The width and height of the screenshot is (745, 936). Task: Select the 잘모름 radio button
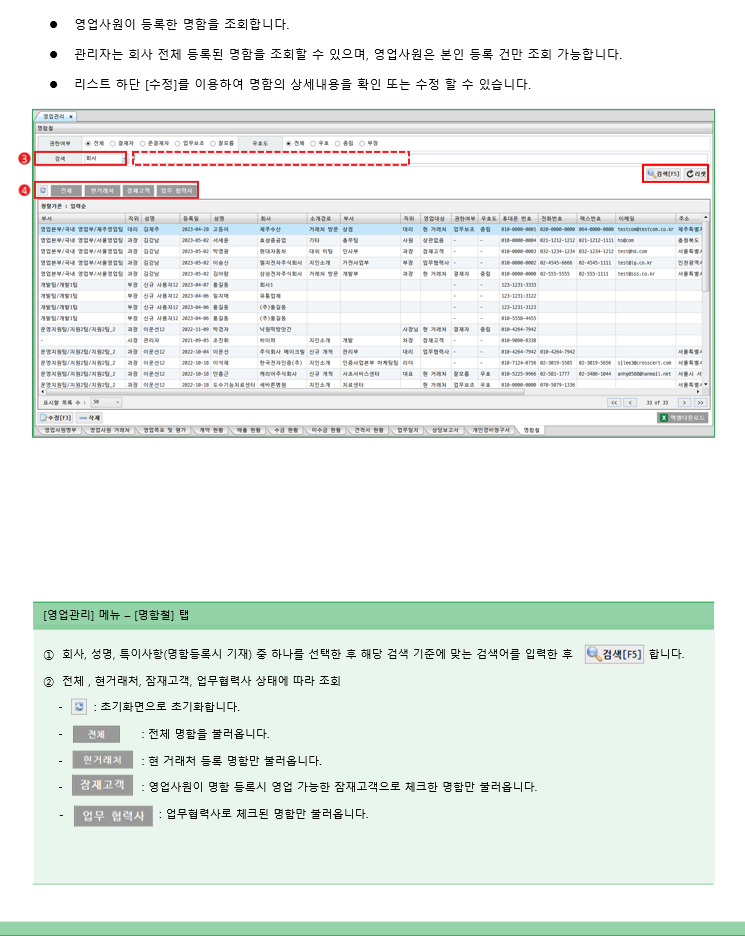(213, 143)
